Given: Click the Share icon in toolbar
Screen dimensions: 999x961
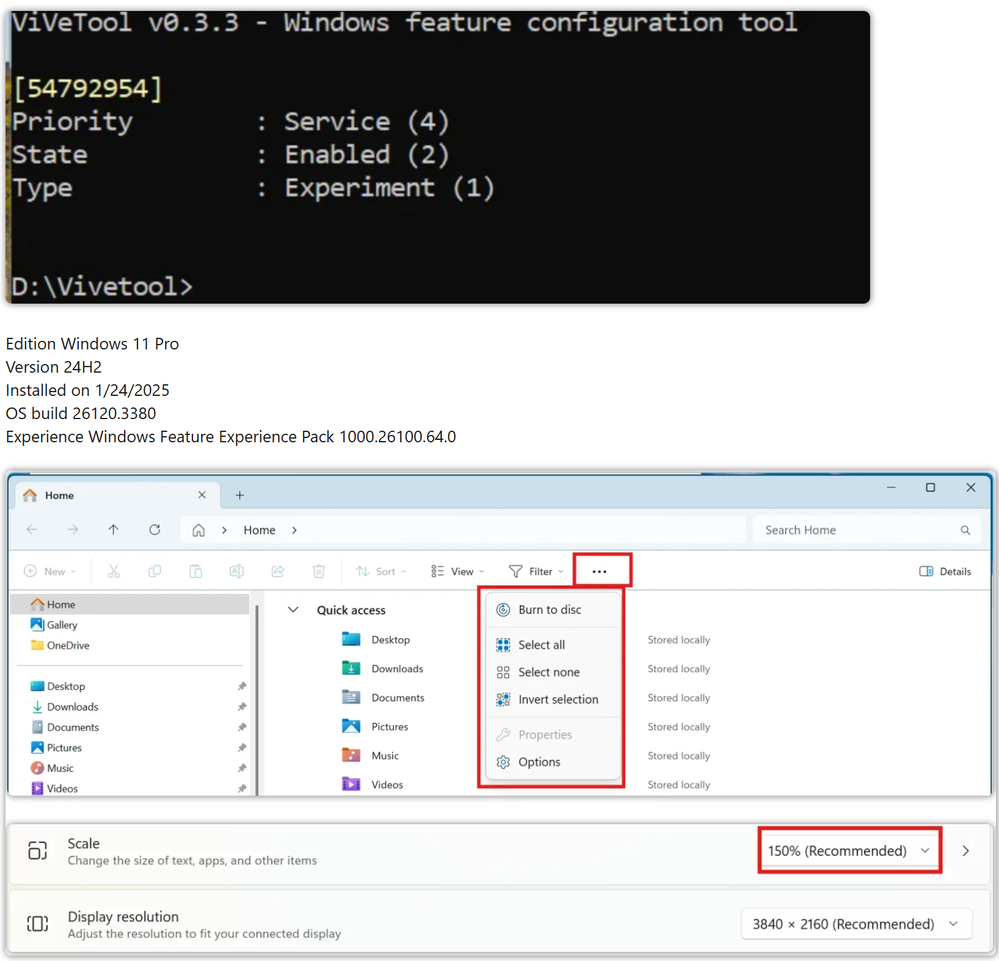Looking at the screenshot, I should [278, 572].
